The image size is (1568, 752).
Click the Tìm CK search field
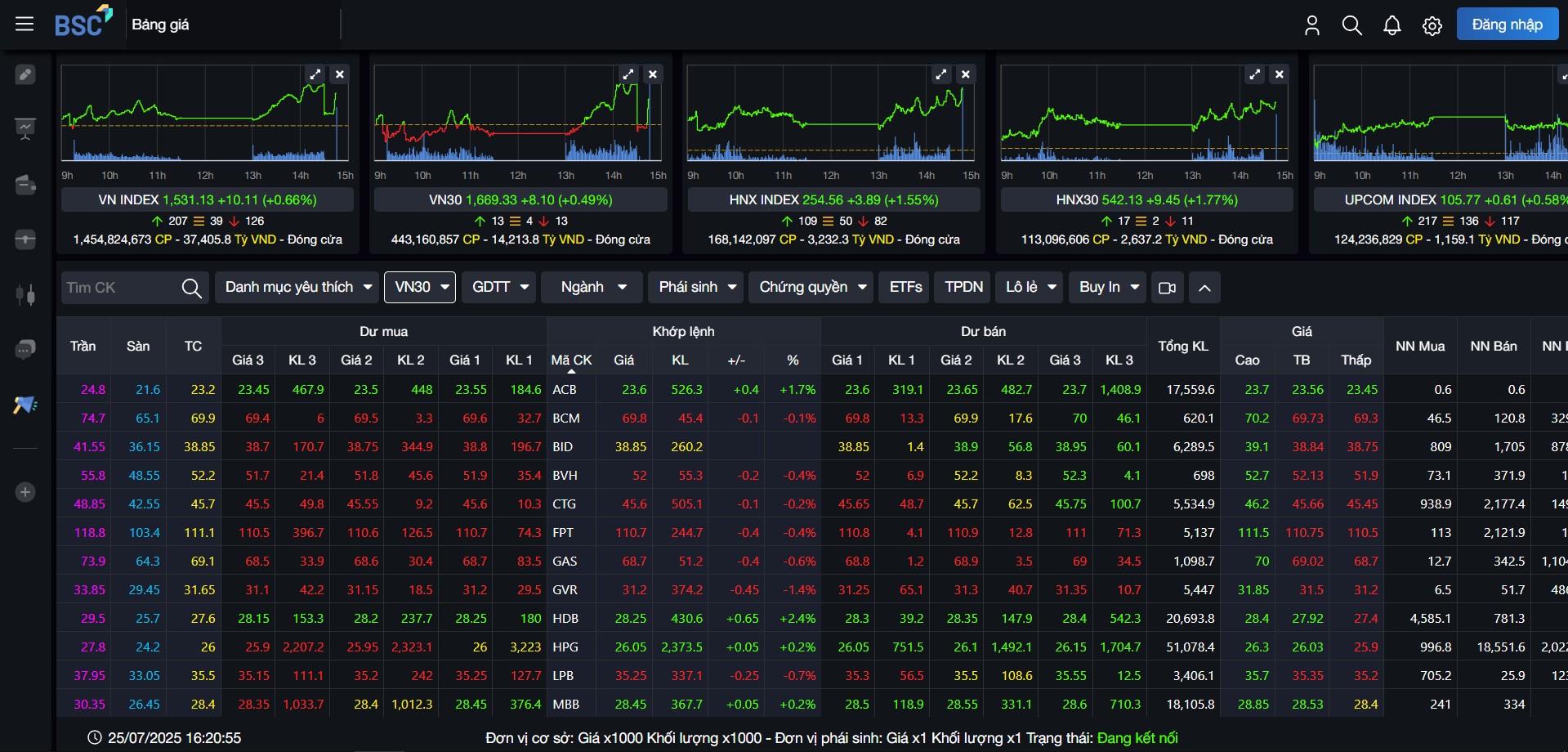tap(118, 288)
